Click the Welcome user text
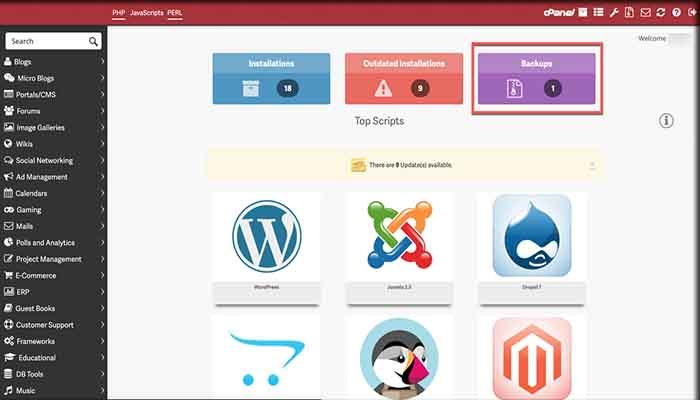This screenshot has width=700, height=400. pyautogui.click(x=652, y=38)
